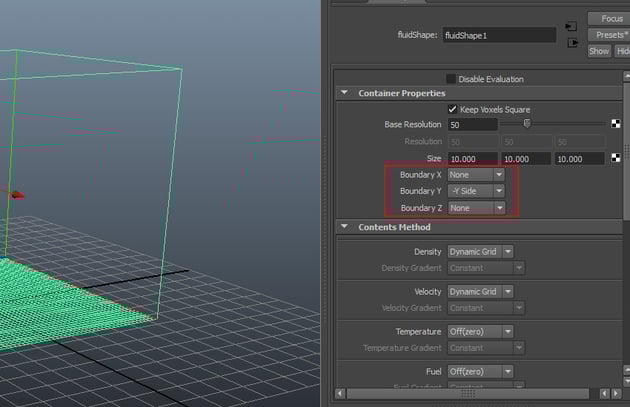Click the Focus button
Screen dimensions: 630x407
612,19
